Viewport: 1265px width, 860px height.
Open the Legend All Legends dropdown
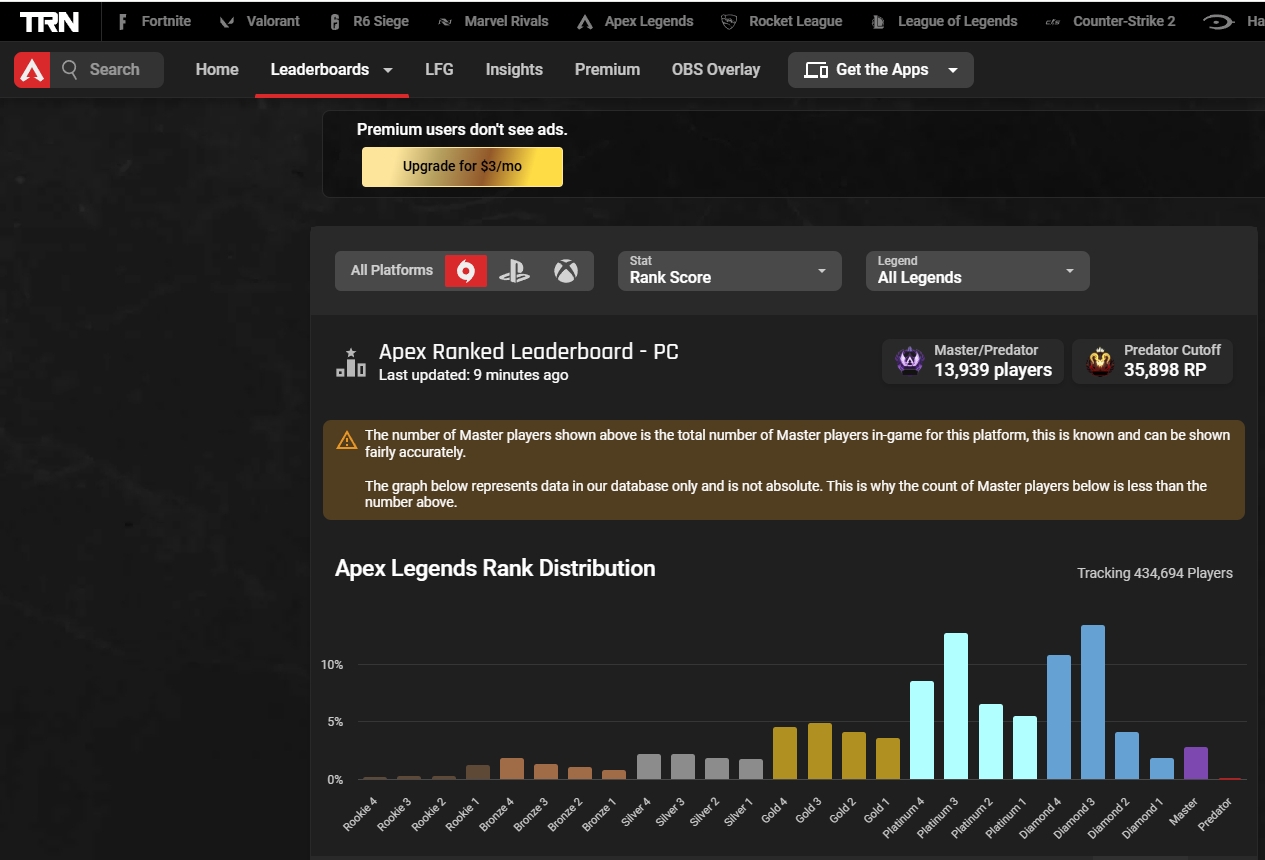pyautogui.click(x=978, y=271)
